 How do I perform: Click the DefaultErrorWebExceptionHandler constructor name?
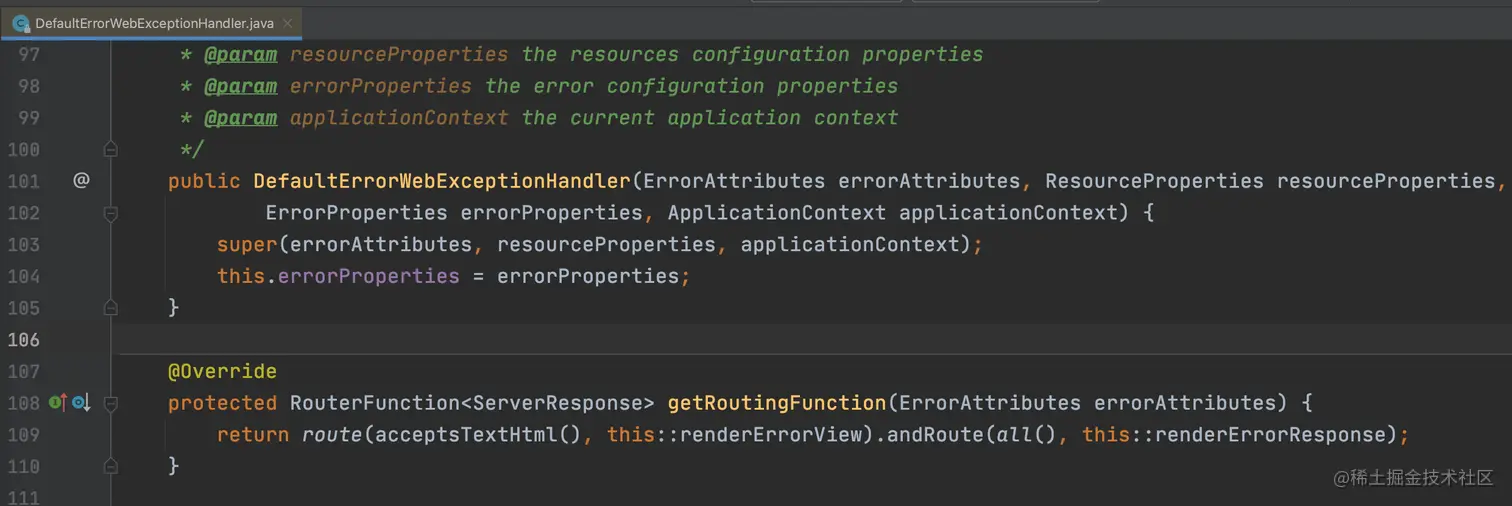point(441,181)
